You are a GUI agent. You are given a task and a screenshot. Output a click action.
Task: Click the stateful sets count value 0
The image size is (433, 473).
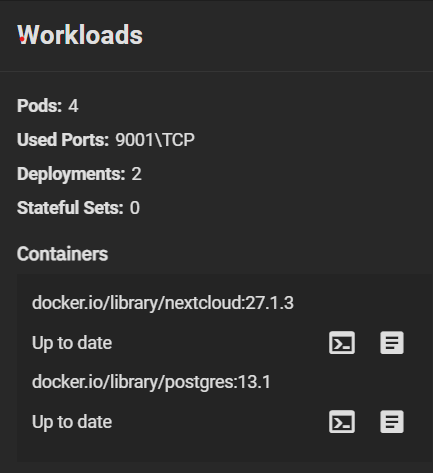[135, 208]
